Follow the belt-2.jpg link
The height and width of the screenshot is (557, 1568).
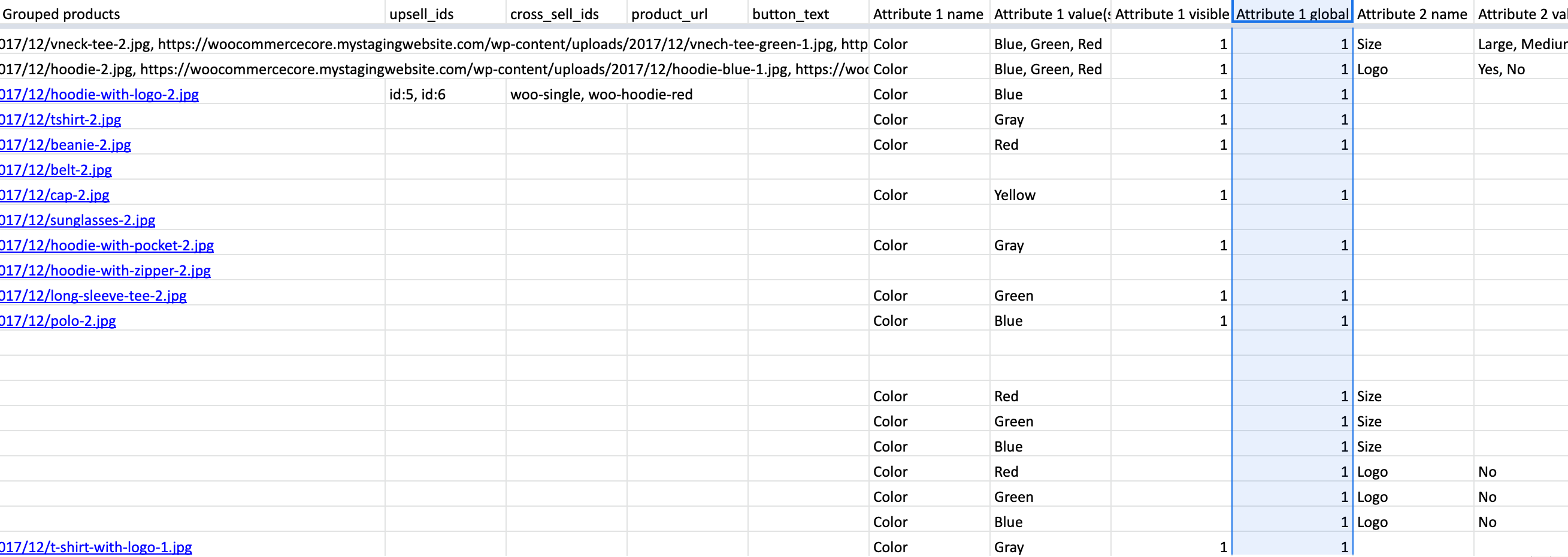pos(56,170)
